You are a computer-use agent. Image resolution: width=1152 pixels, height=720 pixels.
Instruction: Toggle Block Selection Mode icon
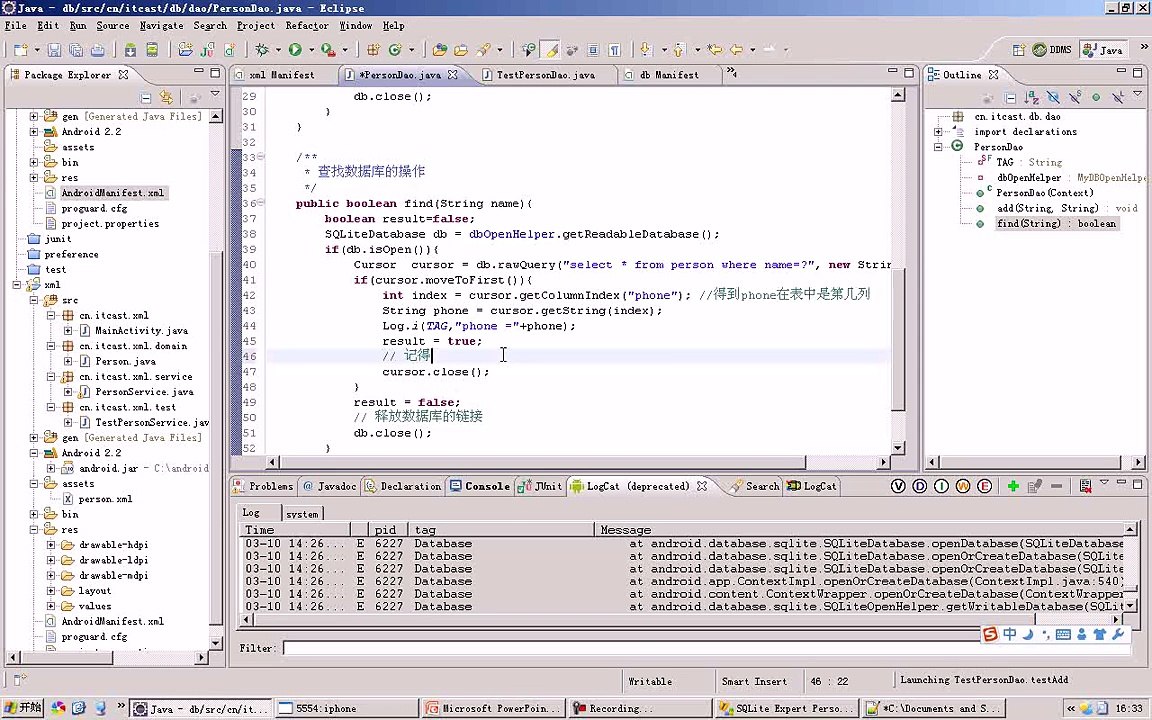coord(593,50)
